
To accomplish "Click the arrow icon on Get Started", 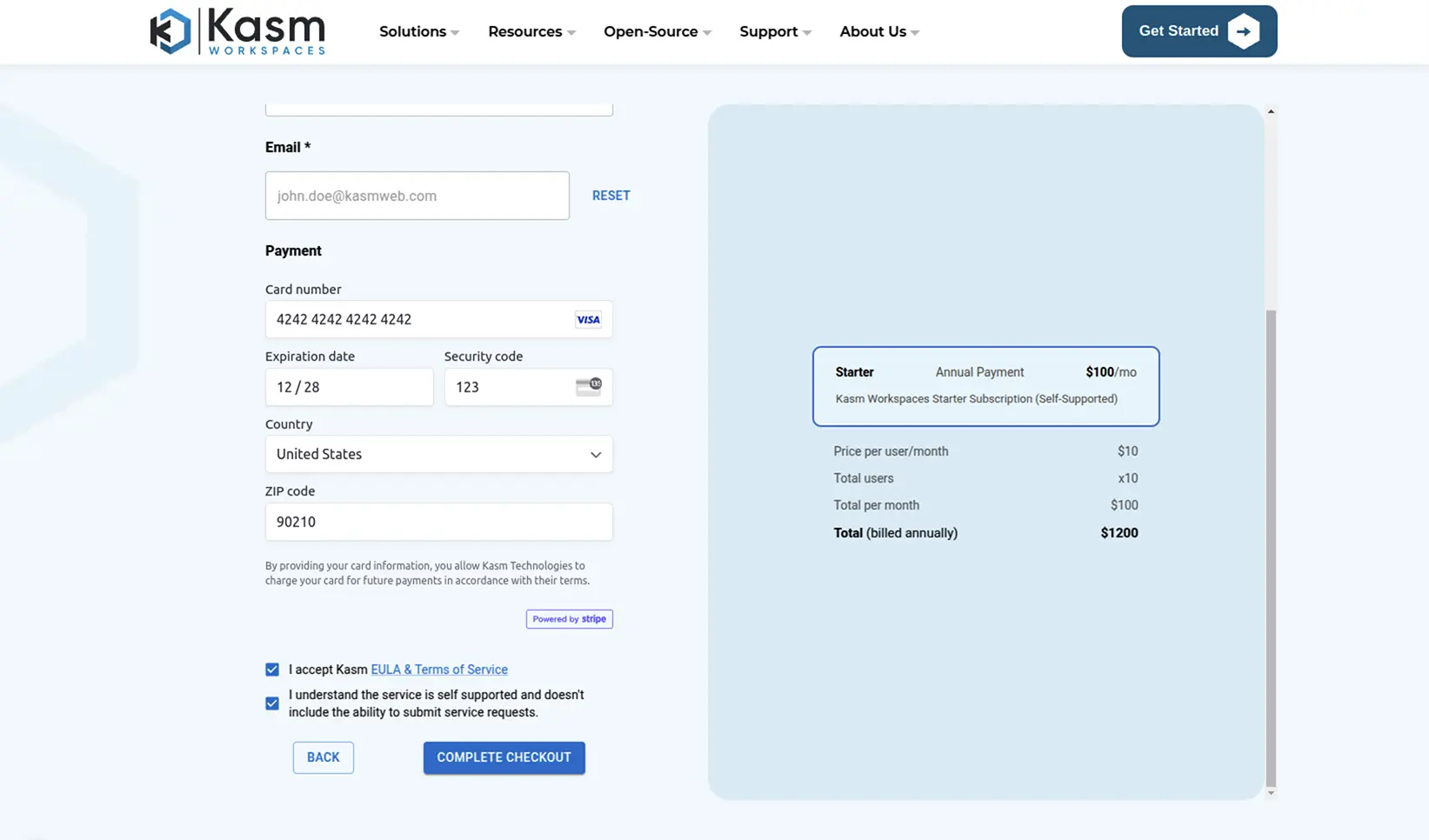I will tap(1244, 31).
